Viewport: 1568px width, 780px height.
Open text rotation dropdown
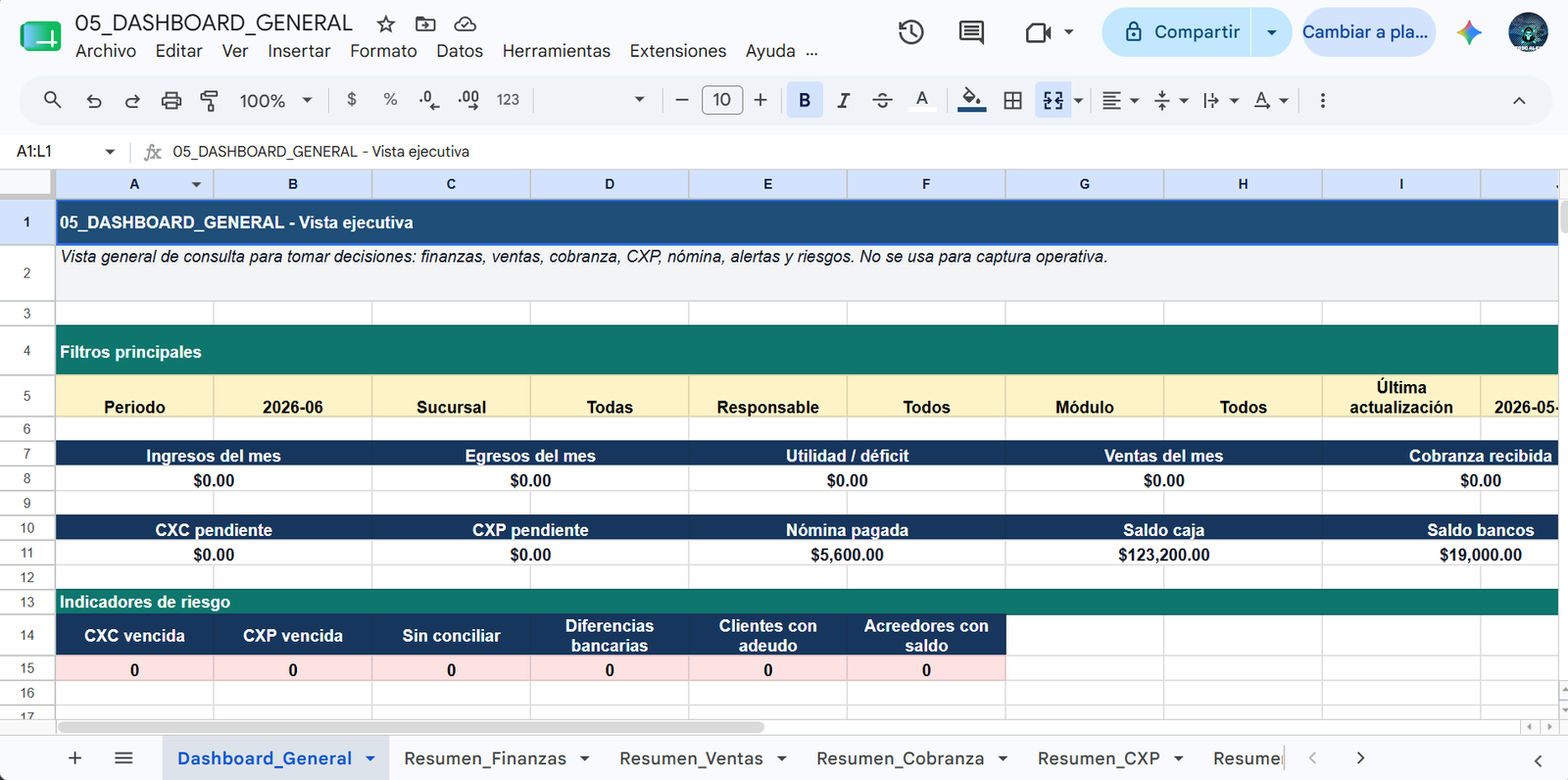1271,100
